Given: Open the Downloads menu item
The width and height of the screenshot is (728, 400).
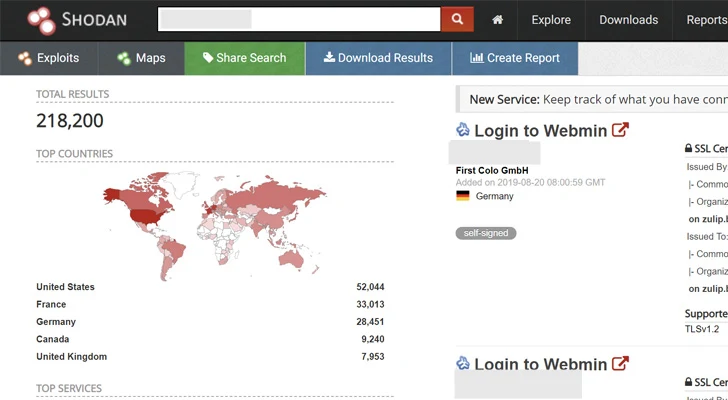Looking at the screenshot, I should [628, 20].
